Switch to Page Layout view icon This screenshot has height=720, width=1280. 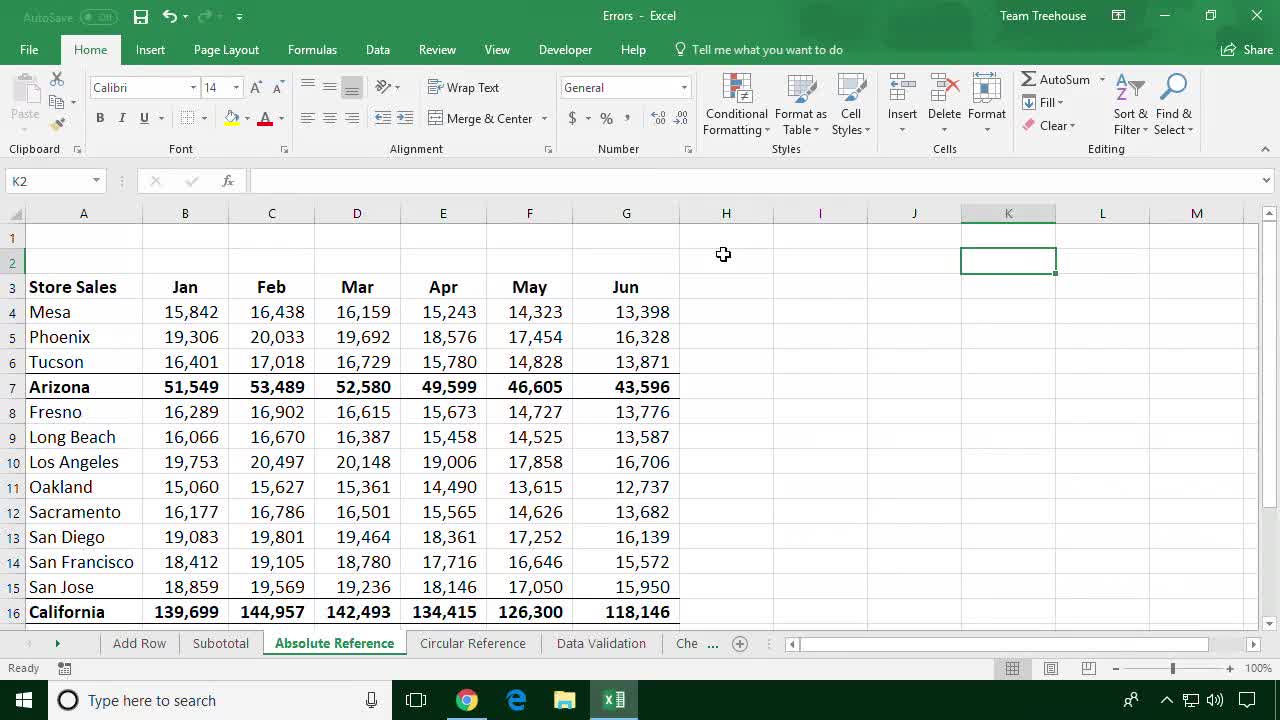coord(1051,668)
